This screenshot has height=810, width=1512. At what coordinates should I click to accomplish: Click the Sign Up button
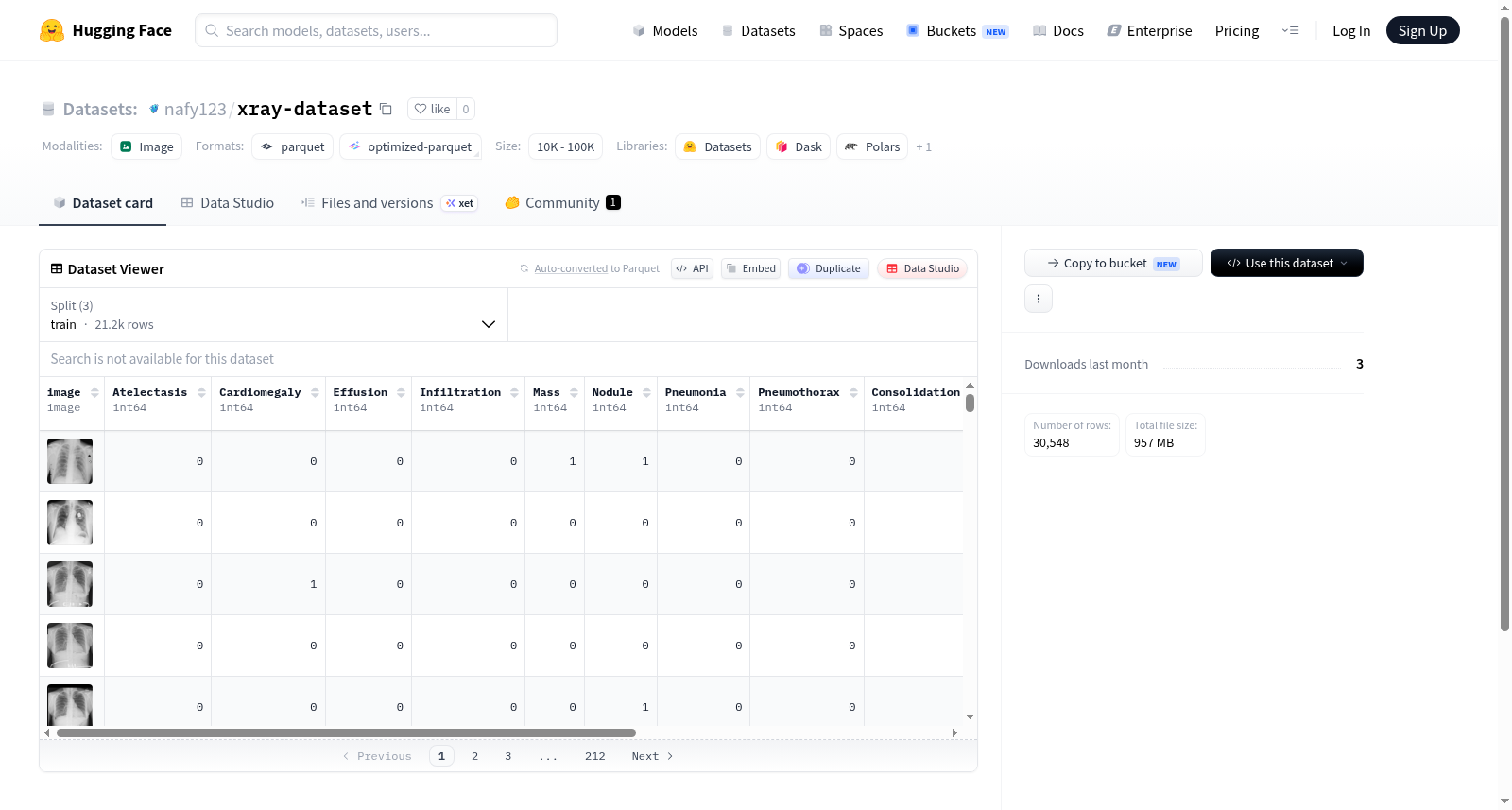[1422, 31]
